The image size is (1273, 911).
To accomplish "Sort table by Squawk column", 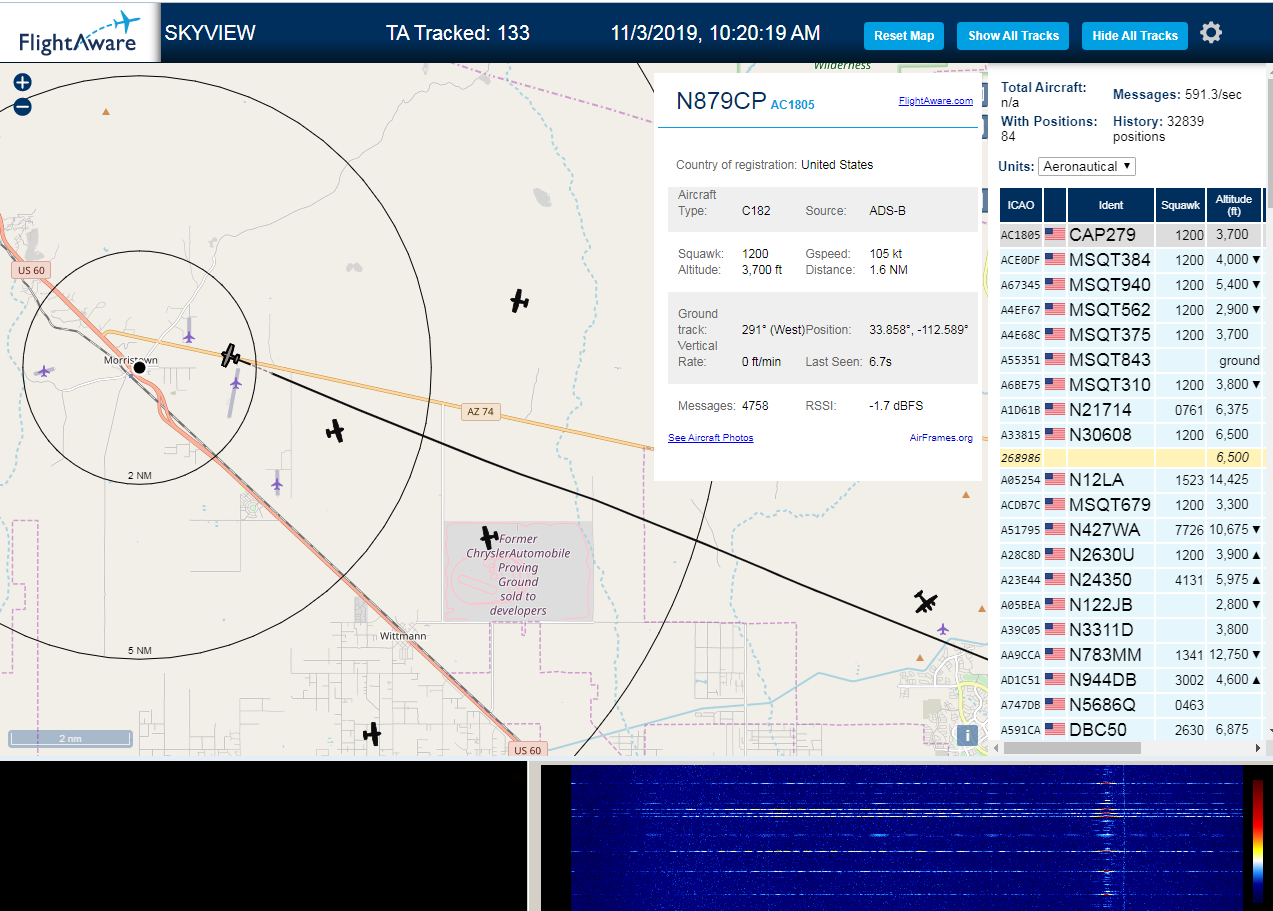I will [x=1180, y=205].
